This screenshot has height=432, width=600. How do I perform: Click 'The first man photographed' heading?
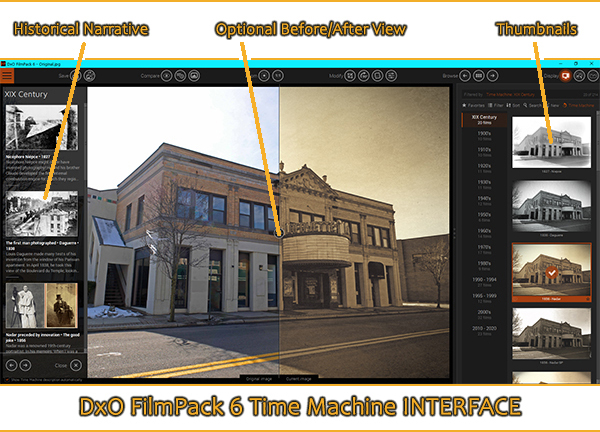click(42, 245)
